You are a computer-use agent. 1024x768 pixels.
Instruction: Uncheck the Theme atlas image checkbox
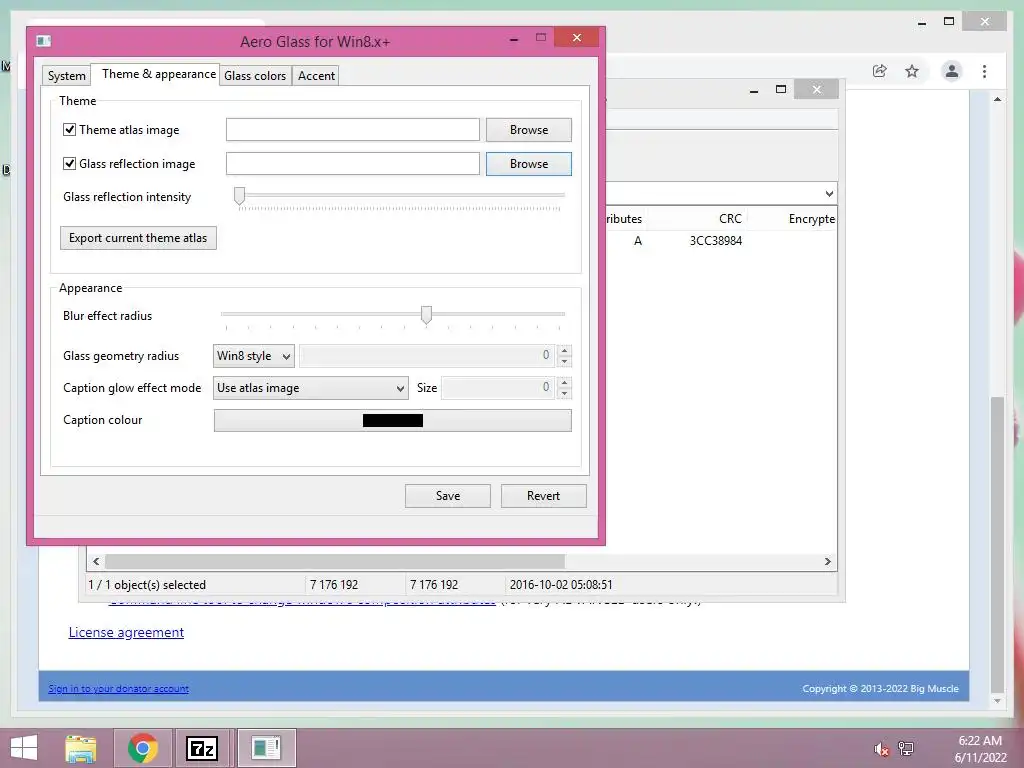[x=69, y=129]
